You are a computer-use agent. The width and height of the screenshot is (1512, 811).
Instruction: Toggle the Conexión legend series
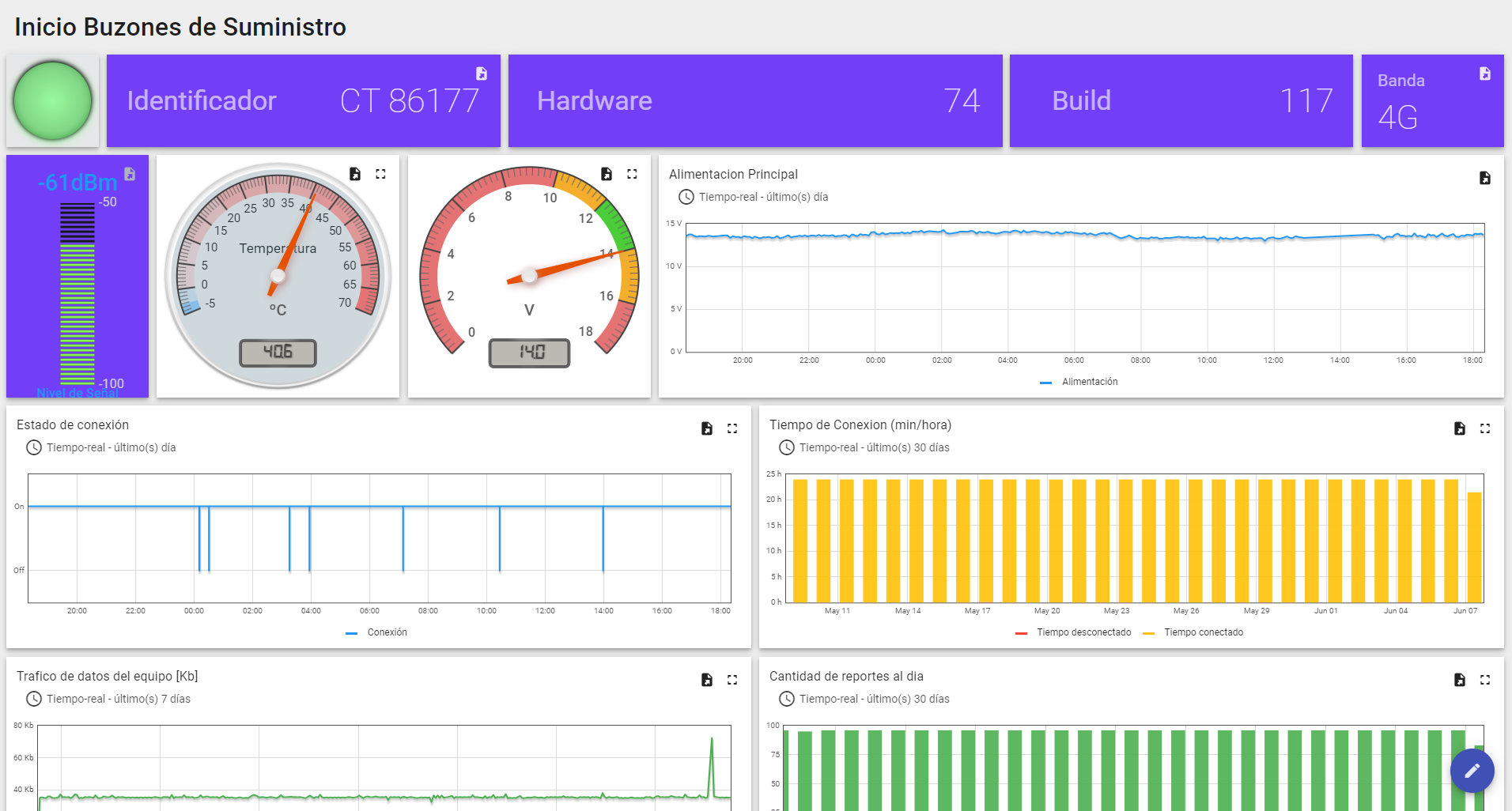[376, 632]
